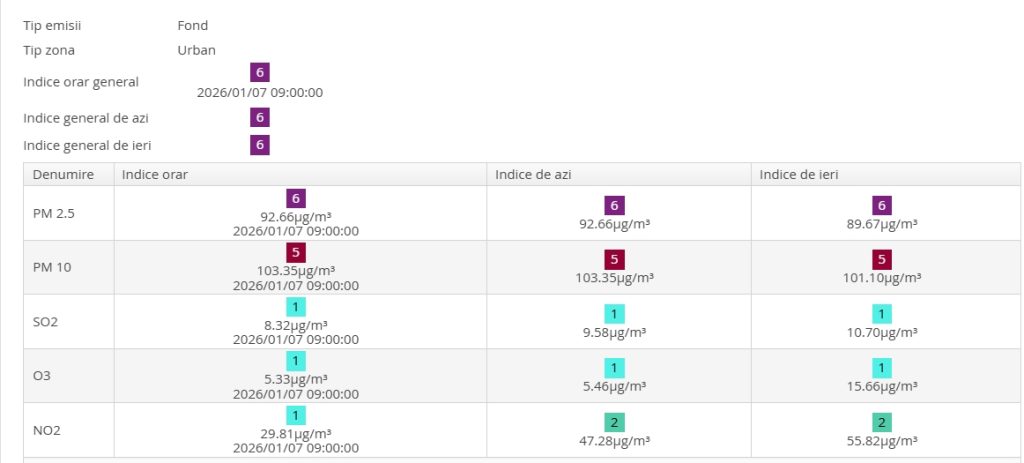Select the NO2 row label
Image resolution: width=1024 pixels, height=463 pixels.
[x=48, y=430]
